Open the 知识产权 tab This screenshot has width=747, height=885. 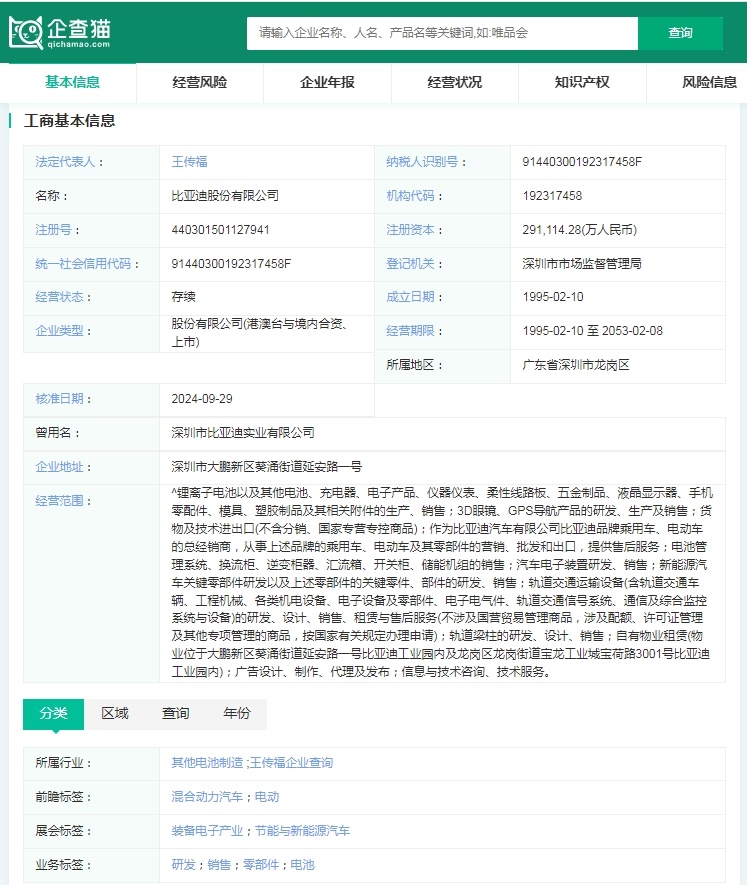582,82
